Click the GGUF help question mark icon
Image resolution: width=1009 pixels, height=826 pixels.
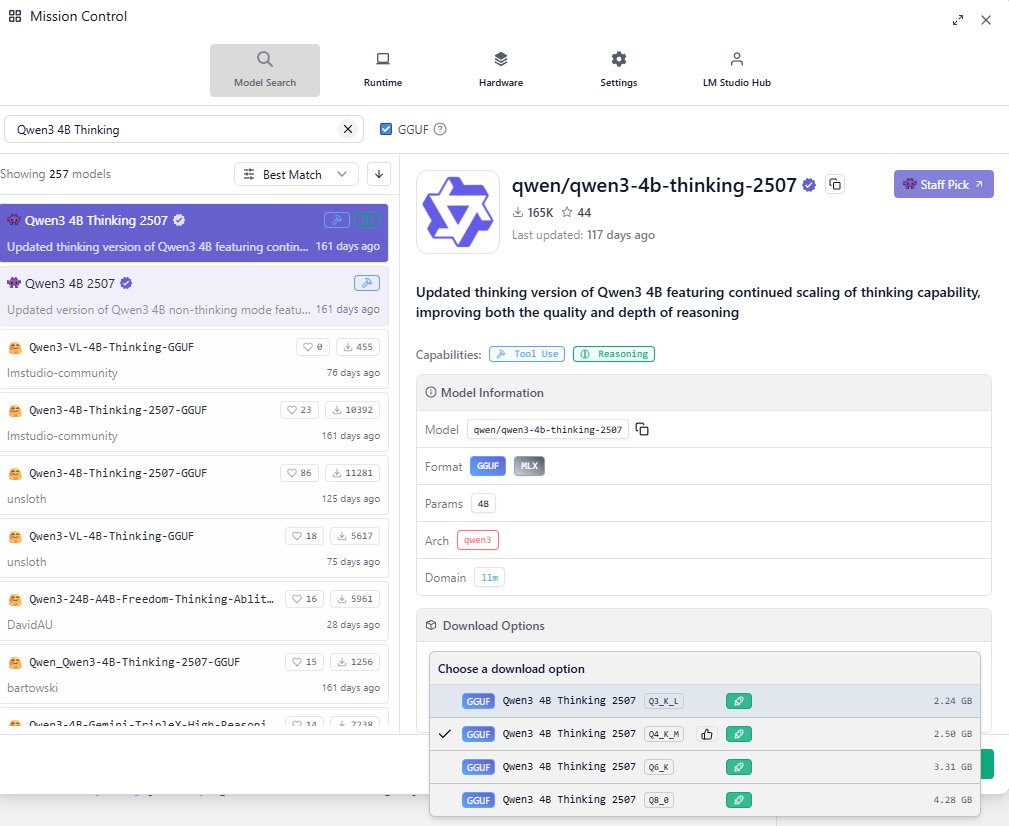pos(440,129)
